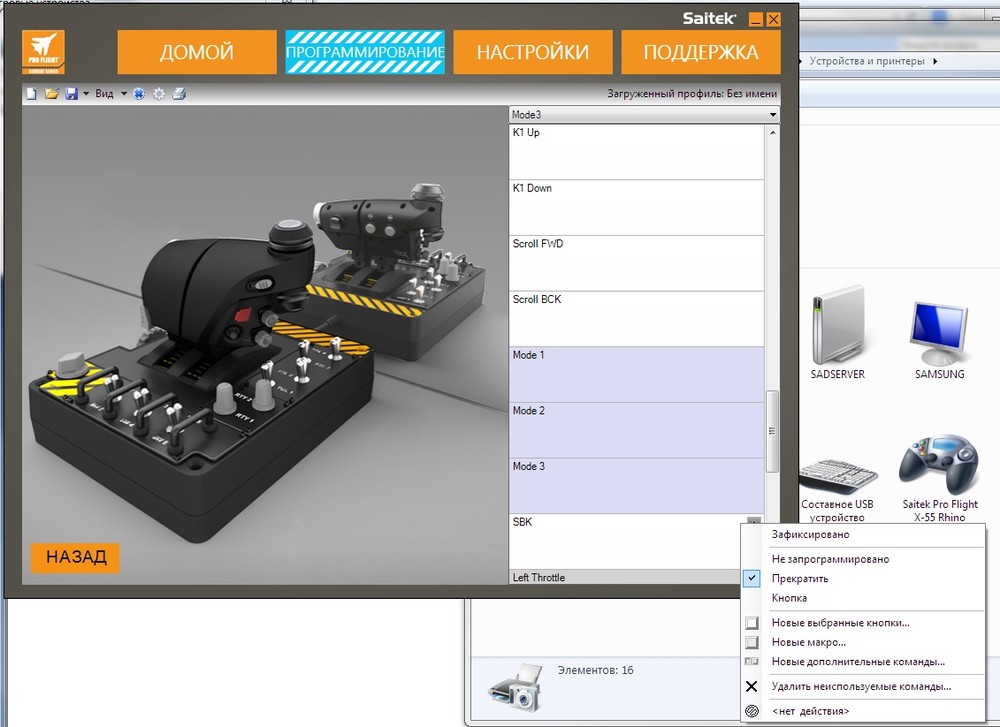Viewport: 1000px width, 727px height.
Task: Select the SBK command cell
Action: [636, 541]
